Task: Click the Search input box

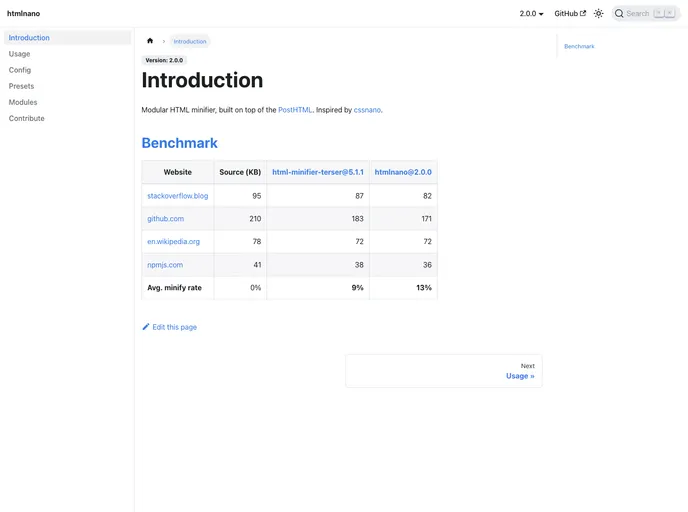Action: pyautogui.click(x=646, y=14)
